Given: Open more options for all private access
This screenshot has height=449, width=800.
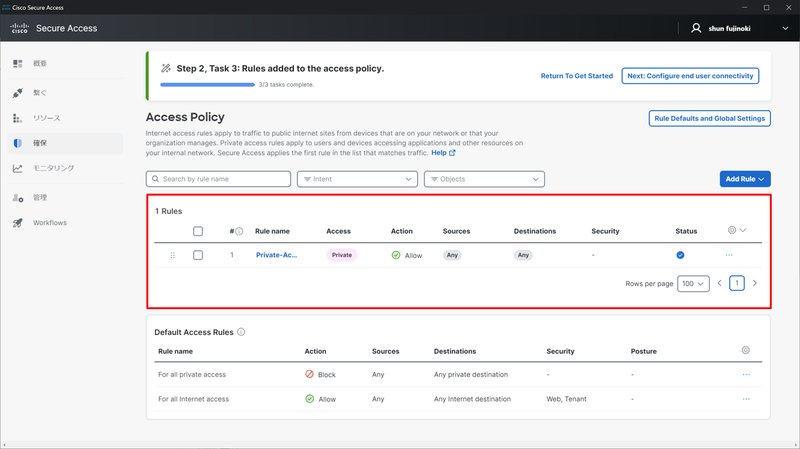Looking at the screenshot, I should tap(746, 375).
